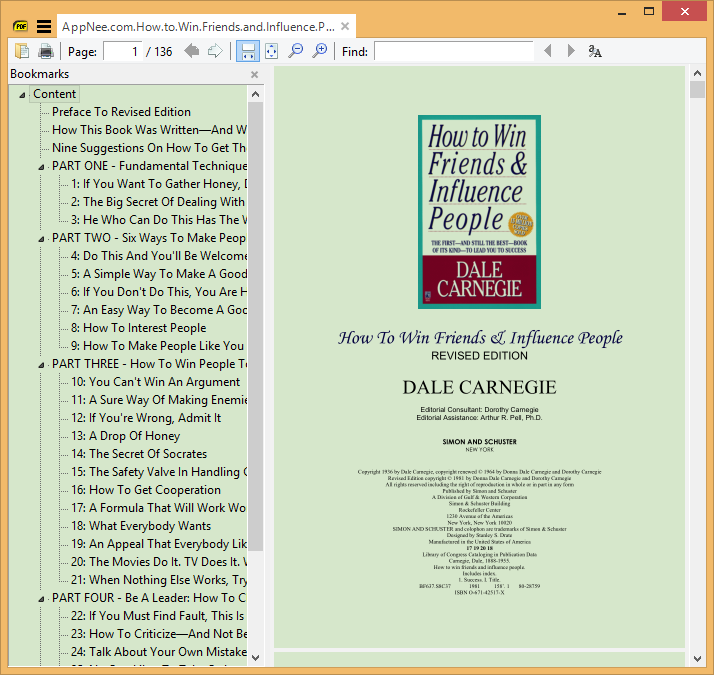
Task: Print the document using printer icon
Action: pyautogui.click(x=46, y=51)
